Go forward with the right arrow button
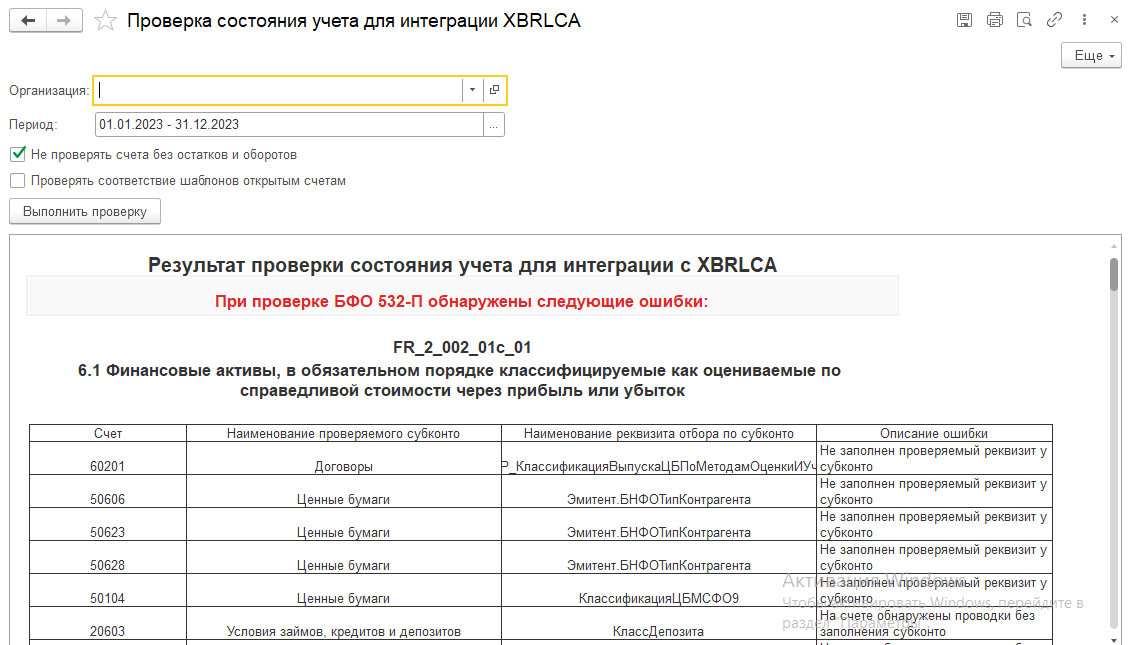 tap(64, 20)
